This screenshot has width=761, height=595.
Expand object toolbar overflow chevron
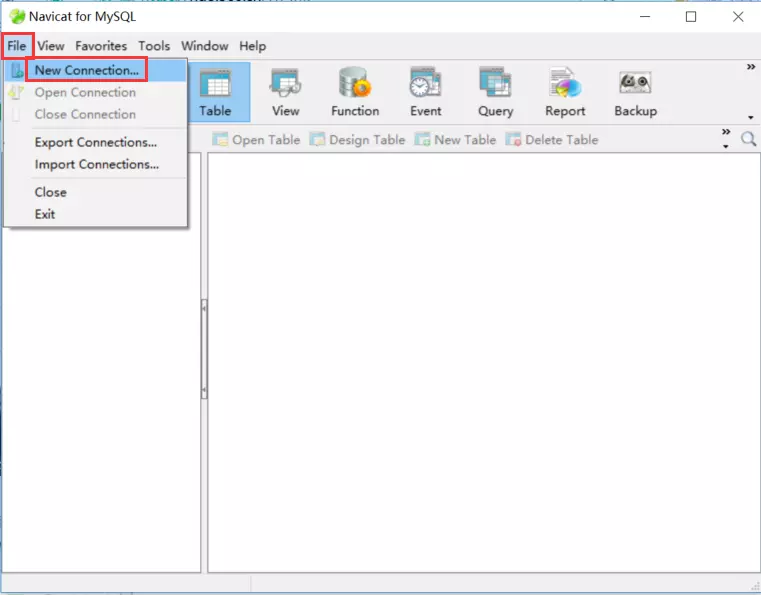[726, 132]
